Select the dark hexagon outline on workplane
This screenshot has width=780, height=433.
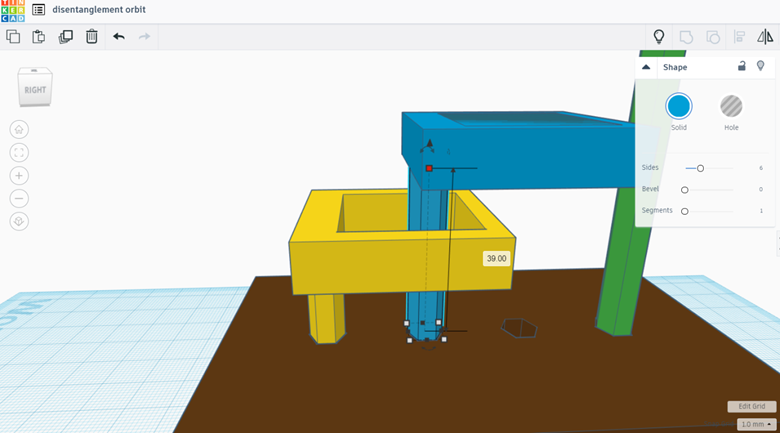[519, 328]
